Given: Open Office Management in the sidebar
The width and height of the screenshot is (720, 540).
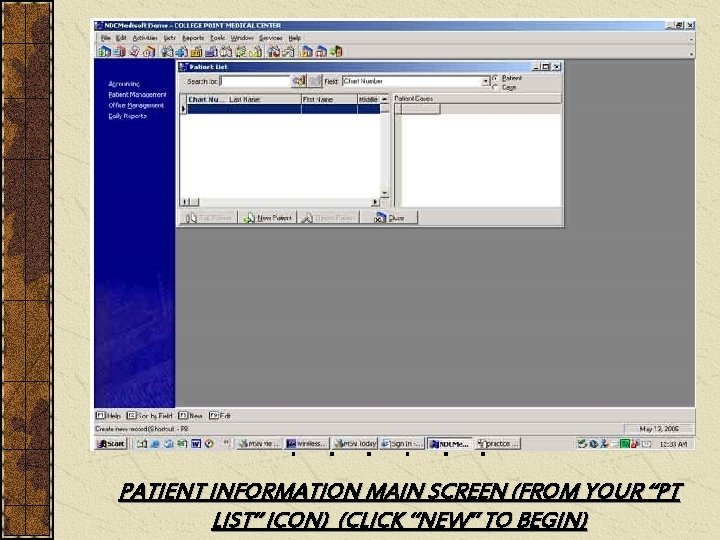Looking at the screenshot, I should click(136, 105).
